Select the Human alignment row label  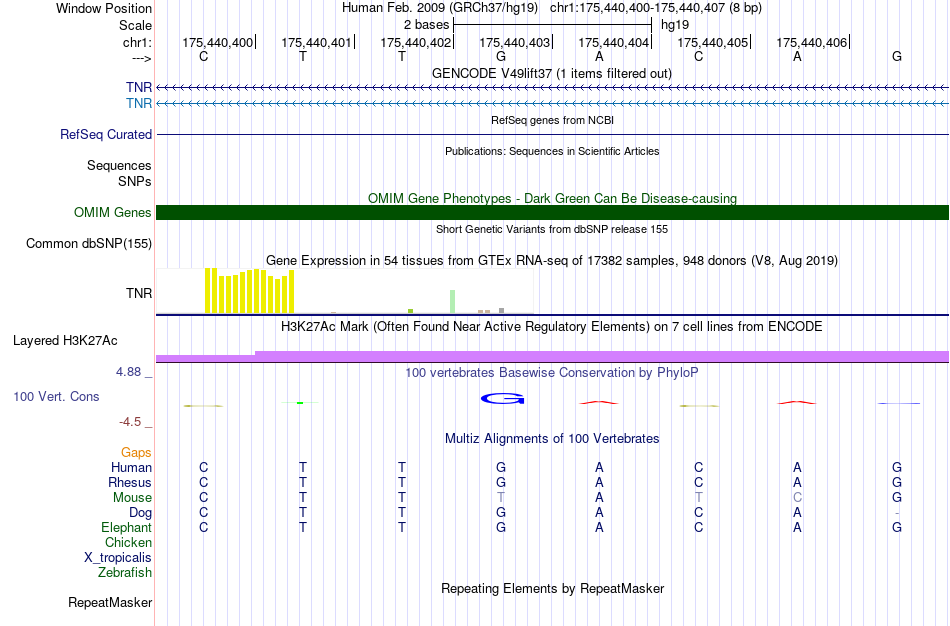click(x=131, y=467)
